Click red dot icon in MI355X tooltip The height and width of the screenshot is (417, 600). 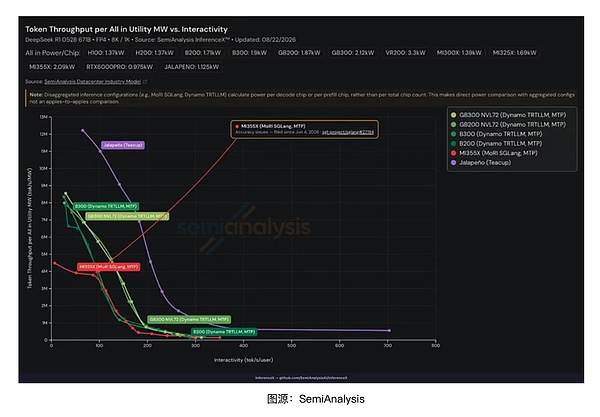(x=237, y=126)
